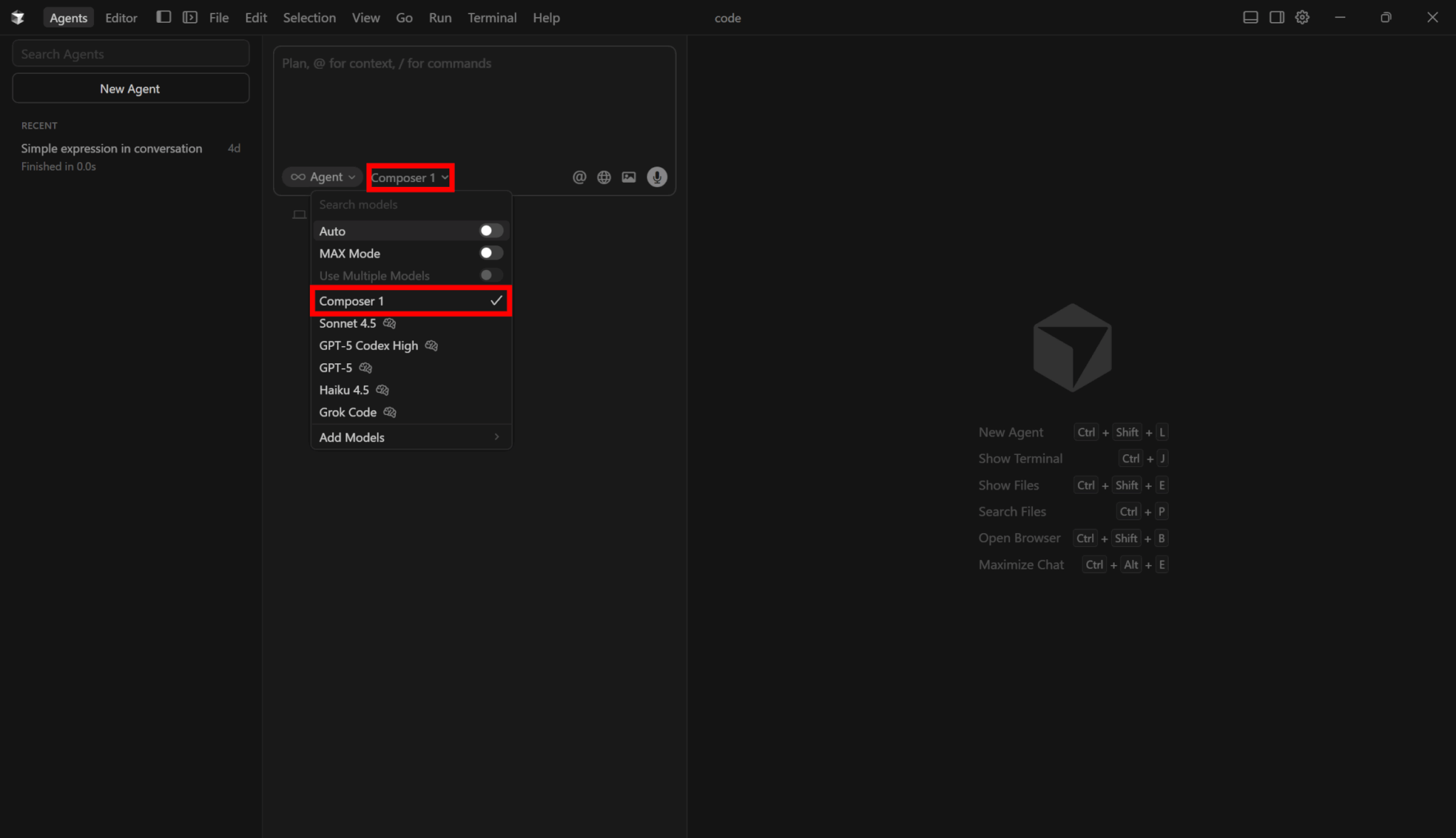1456x838 pixels.
Task: Click the microphone voice input icon
Action: click(x=656, y=177)
